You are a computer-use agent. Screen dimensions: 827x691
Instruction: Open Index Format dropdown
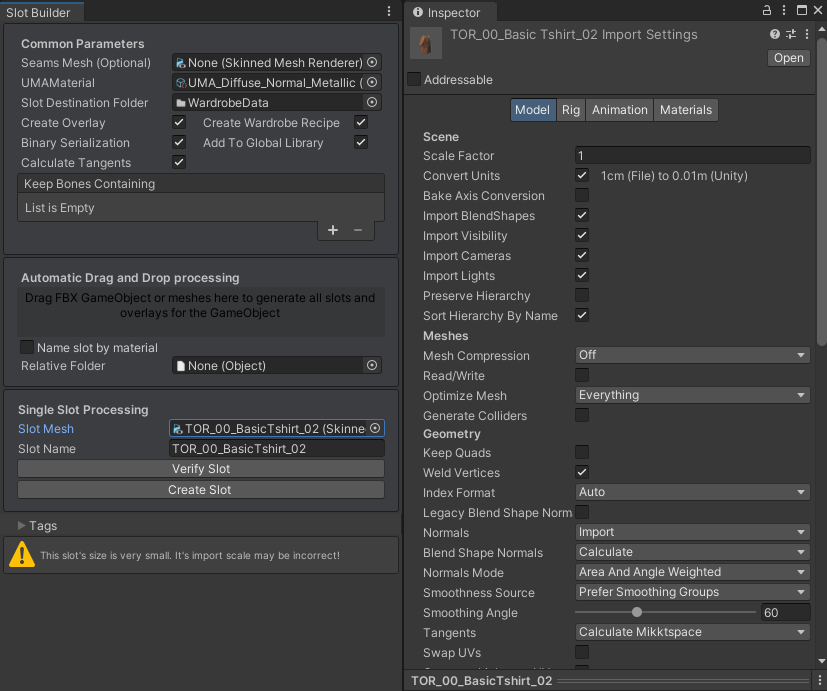pyautogui.click(x=693, y=492)
